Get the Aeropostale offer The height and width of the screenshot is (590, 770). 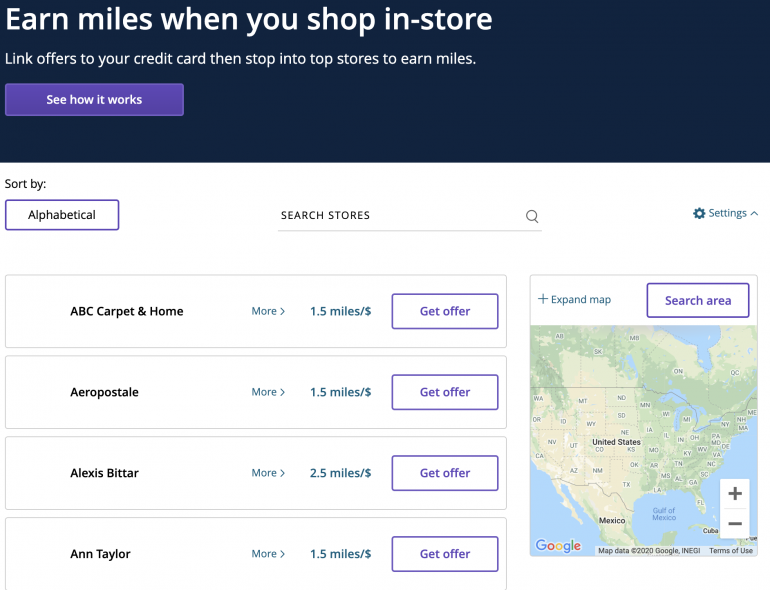444,392
